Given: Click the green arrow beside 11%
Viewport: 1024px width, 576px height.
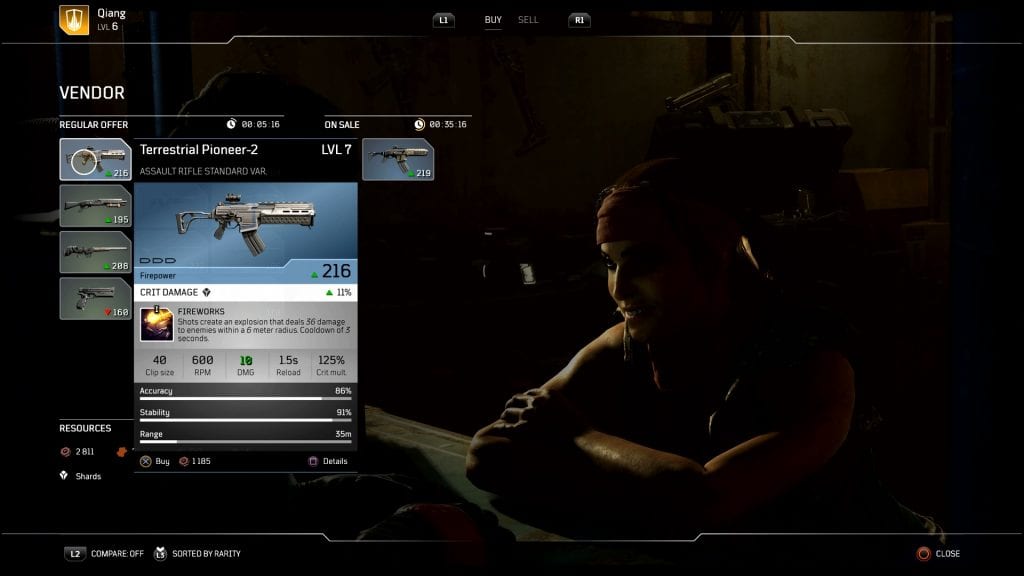Looking at the screenshot, I should [x=329, y=293].
